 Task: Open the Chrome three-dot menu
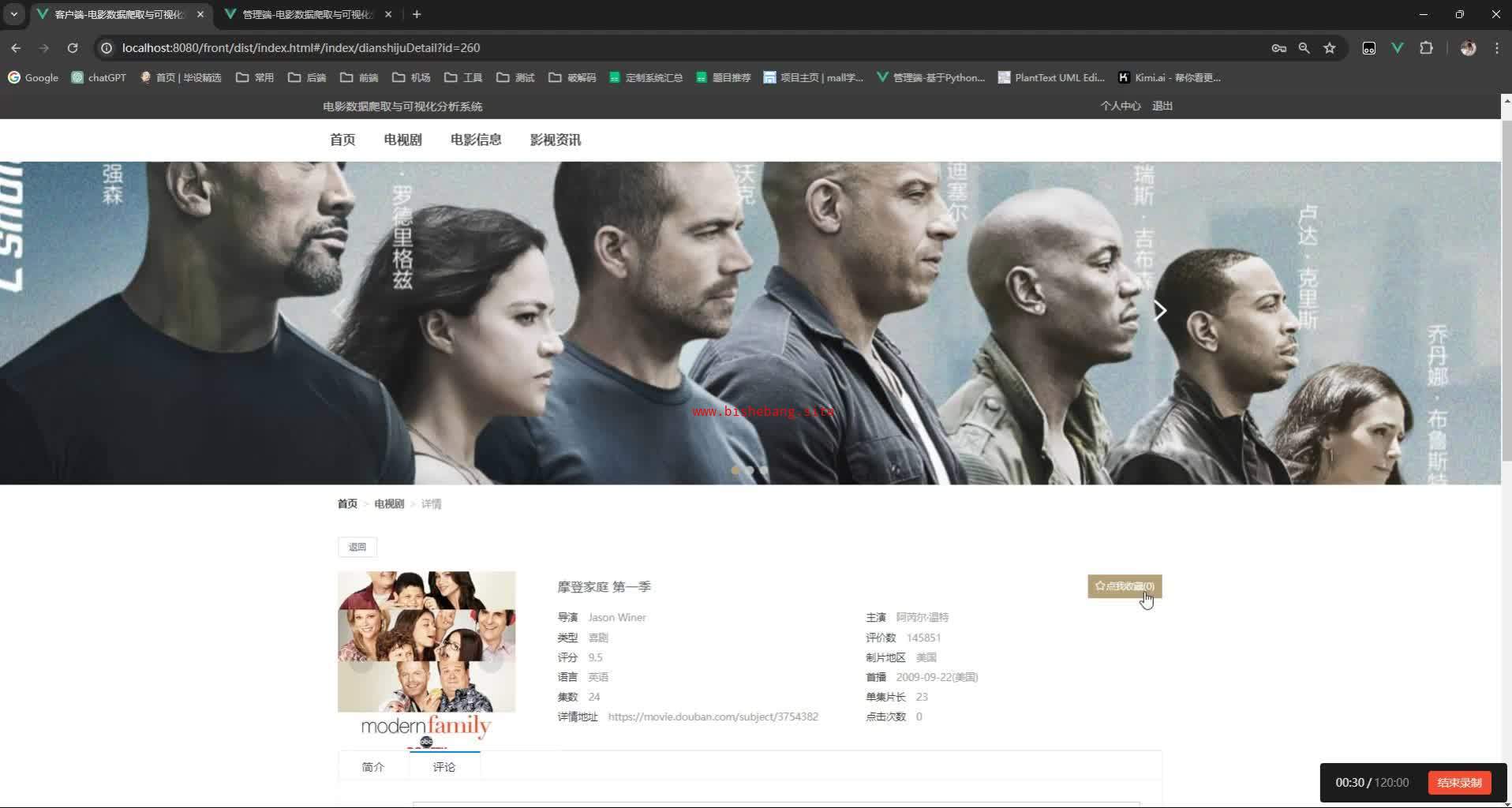[x=1497, y=48]
